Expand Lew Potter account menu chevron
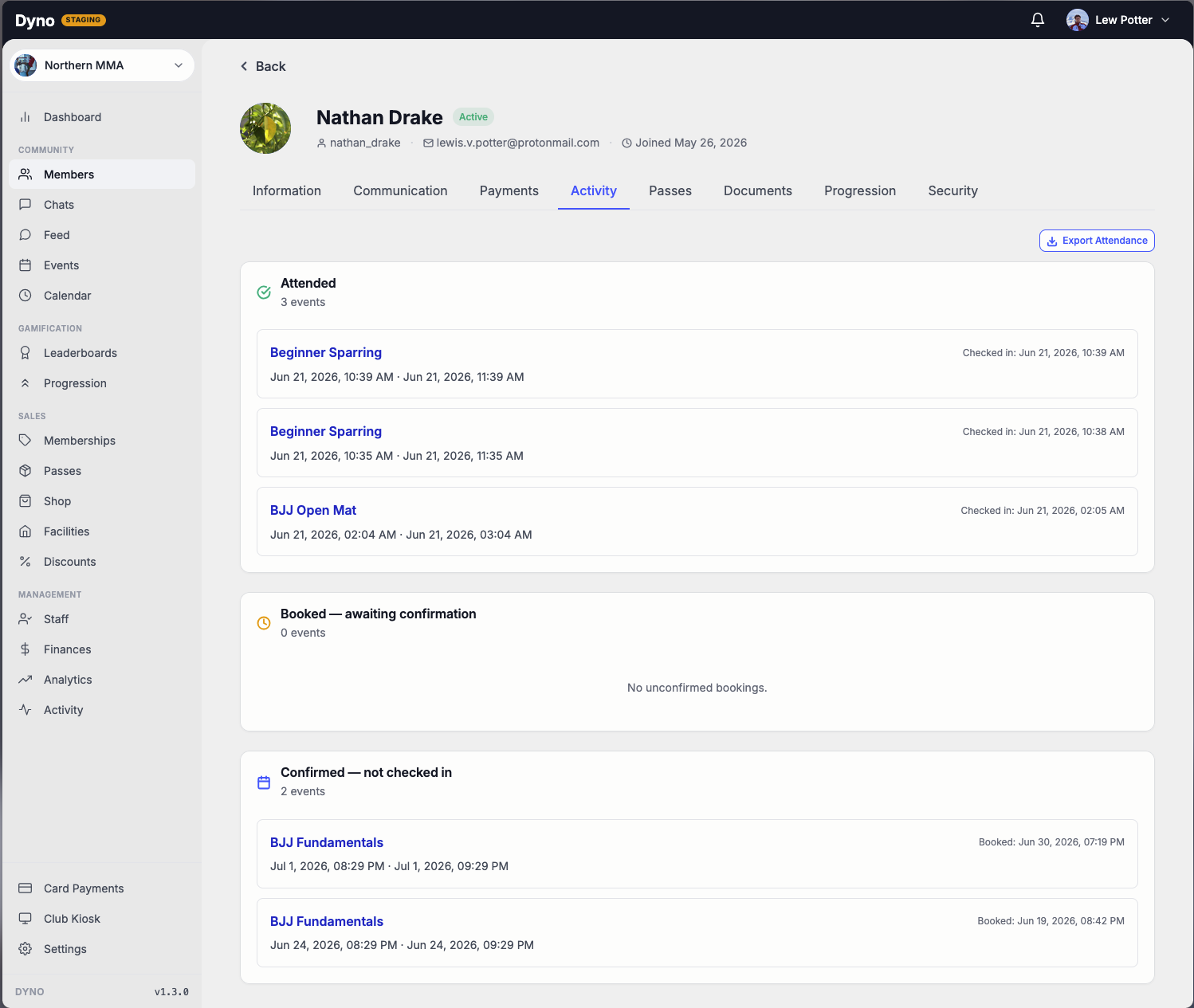This screenshot has width=1194, height=1008. [x=1165, y=20]
